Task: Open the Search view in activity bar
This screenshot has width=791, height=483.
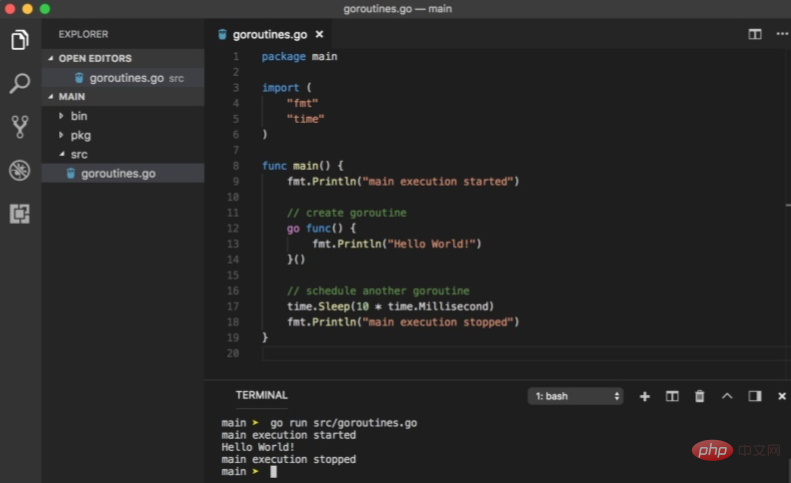Action: (20, 83)
